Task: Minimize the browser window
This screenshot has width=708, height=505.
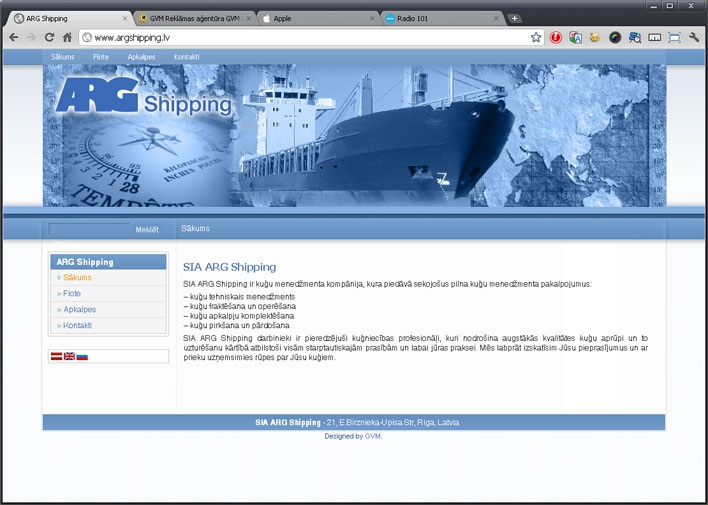Action: click(x=653, y=6)
